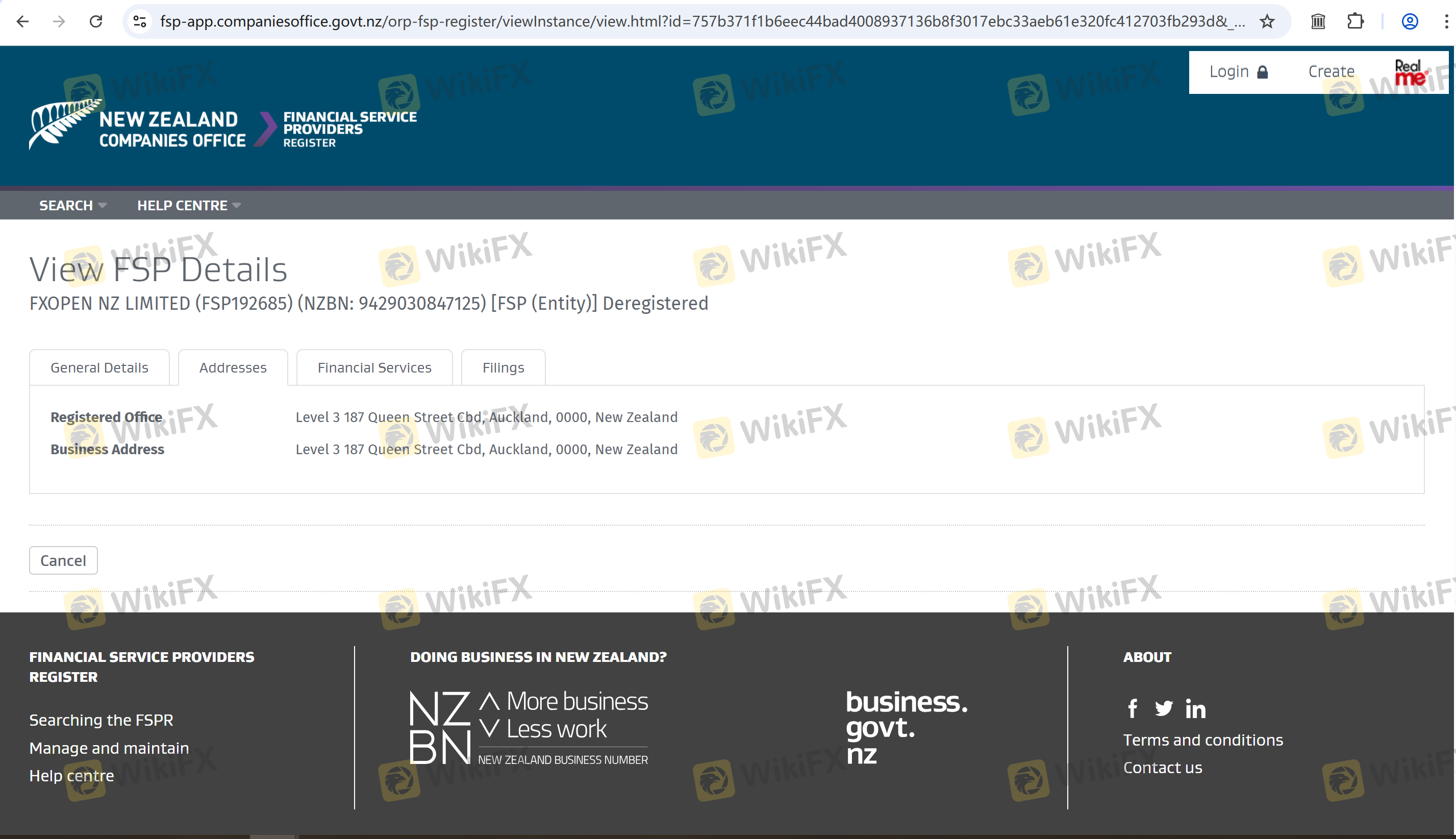Open the Chrome three-dot menu

(x=1446, y=22)
